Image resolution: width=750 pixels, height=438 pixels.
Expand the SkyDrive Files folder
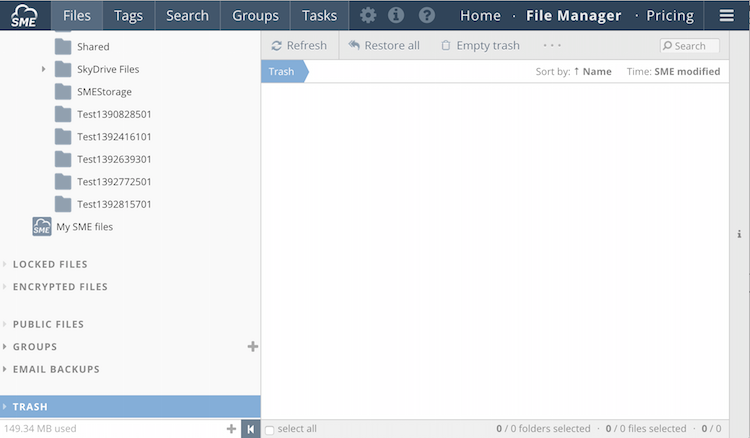click(x=44, y=69)
